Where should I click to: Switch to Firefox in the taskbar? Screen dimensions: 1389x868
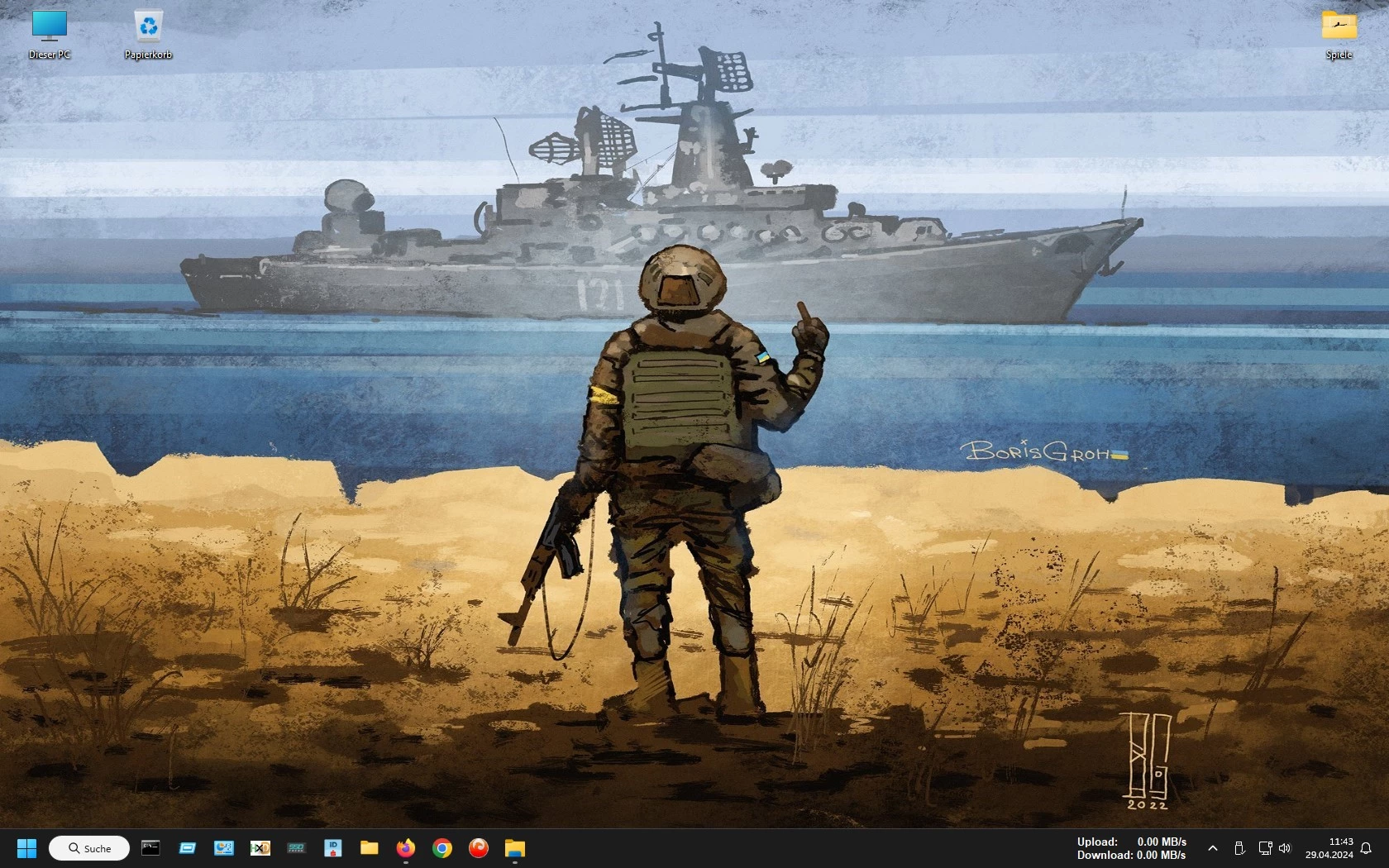pyautogui.click(x=406, y=847)
